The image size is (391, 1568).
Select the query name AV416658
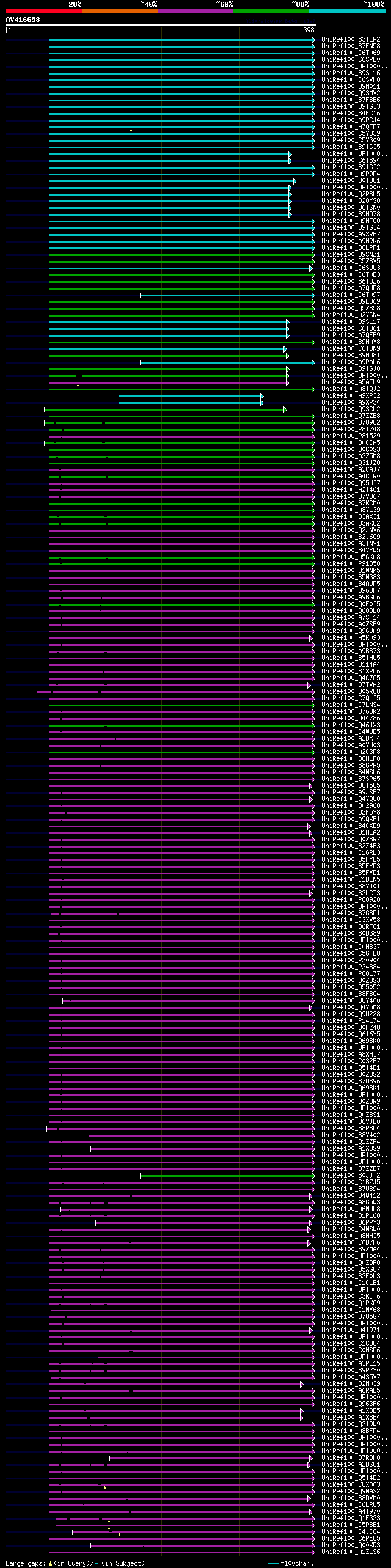coord(23,20)
